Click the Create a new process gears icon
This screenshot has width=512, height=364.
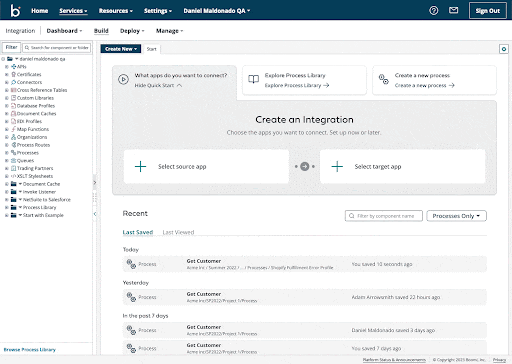383,79
